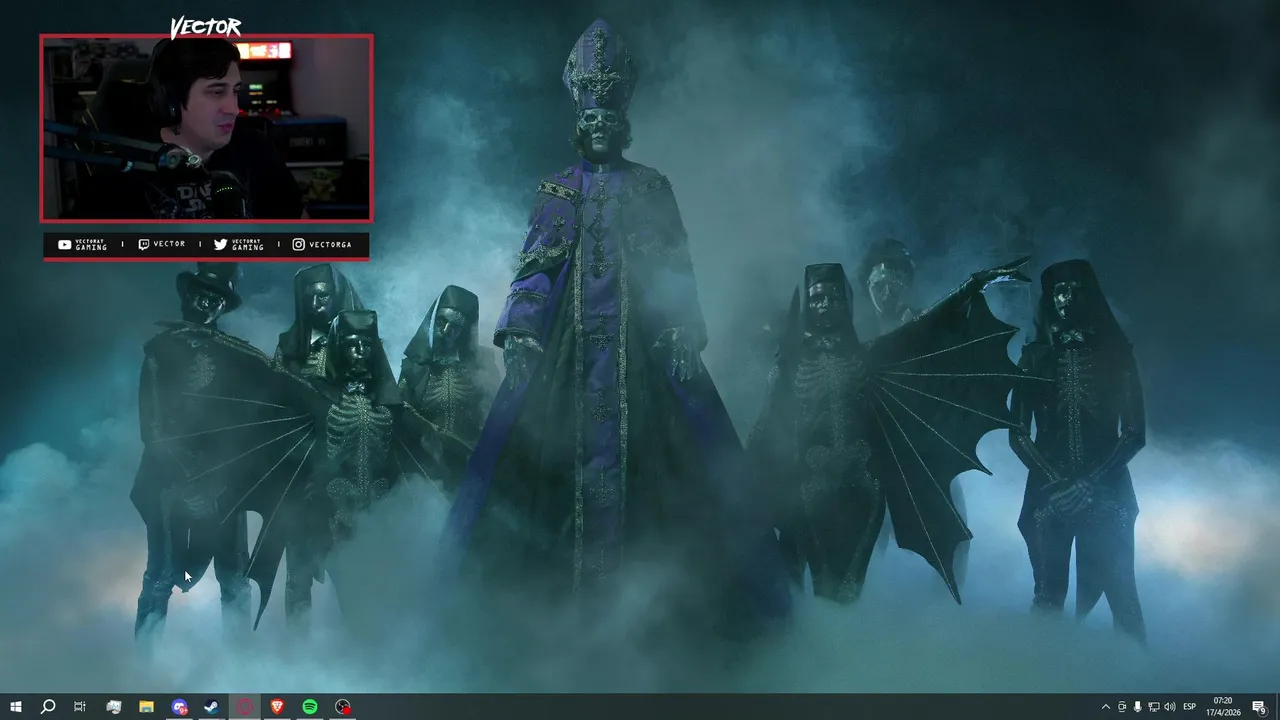Launch Brave browser from the taskbar
The image size is (1280, 720).
(x=277, y=707)
